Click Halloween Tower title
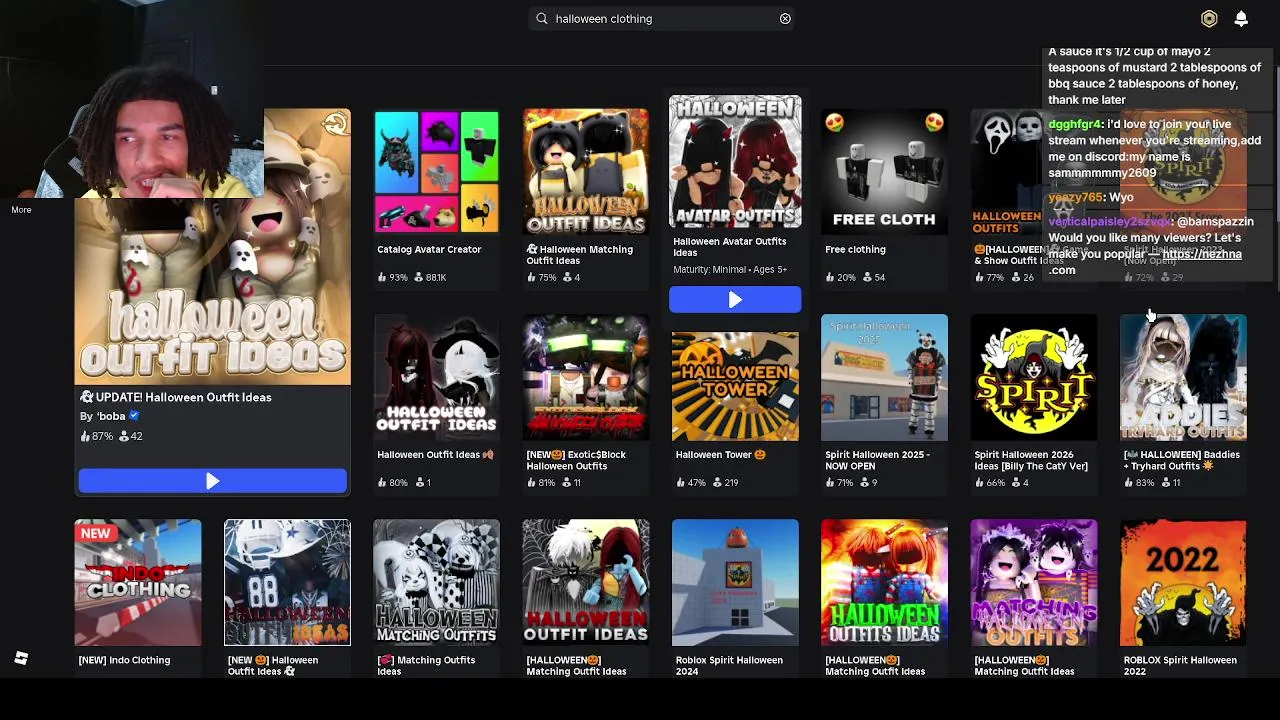Viewport: 1280px width, 720px height. tap(720, 455)
